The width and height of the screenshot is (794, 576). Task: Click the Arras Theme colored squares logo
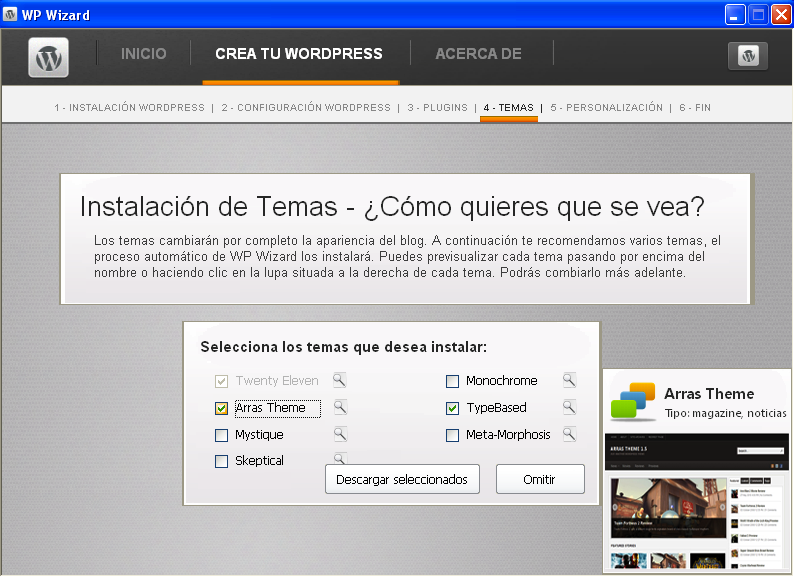click(x=633, y=401)
